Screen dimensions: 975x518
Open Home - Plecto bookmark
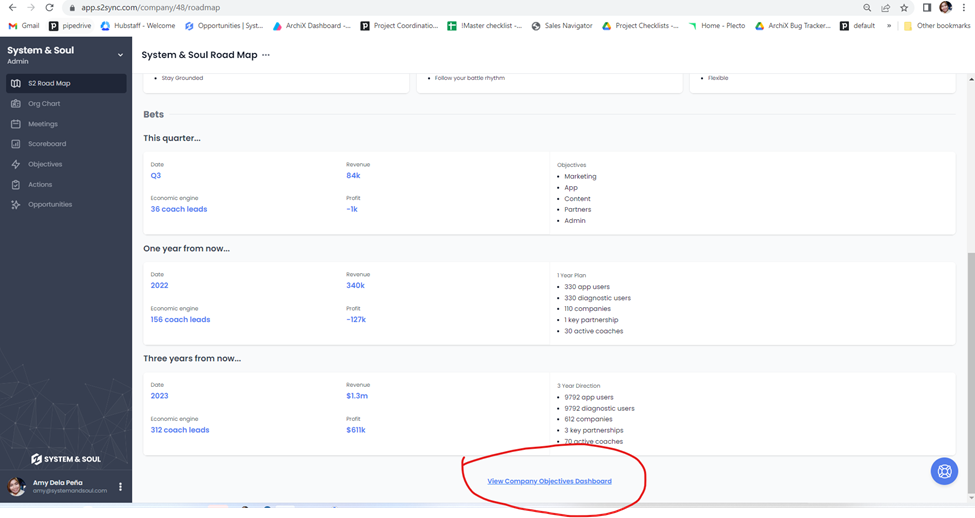[x=716, y=25]
